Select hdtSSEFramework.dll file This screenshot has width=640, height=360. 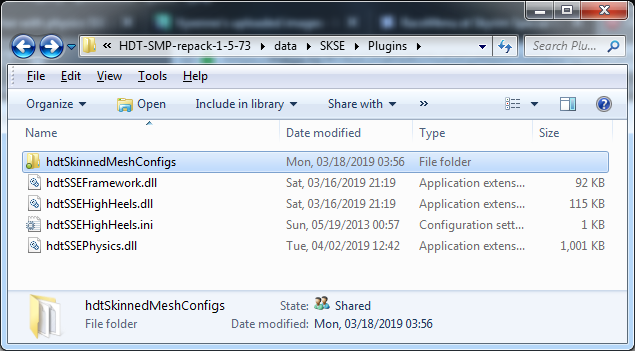point(102,183)
